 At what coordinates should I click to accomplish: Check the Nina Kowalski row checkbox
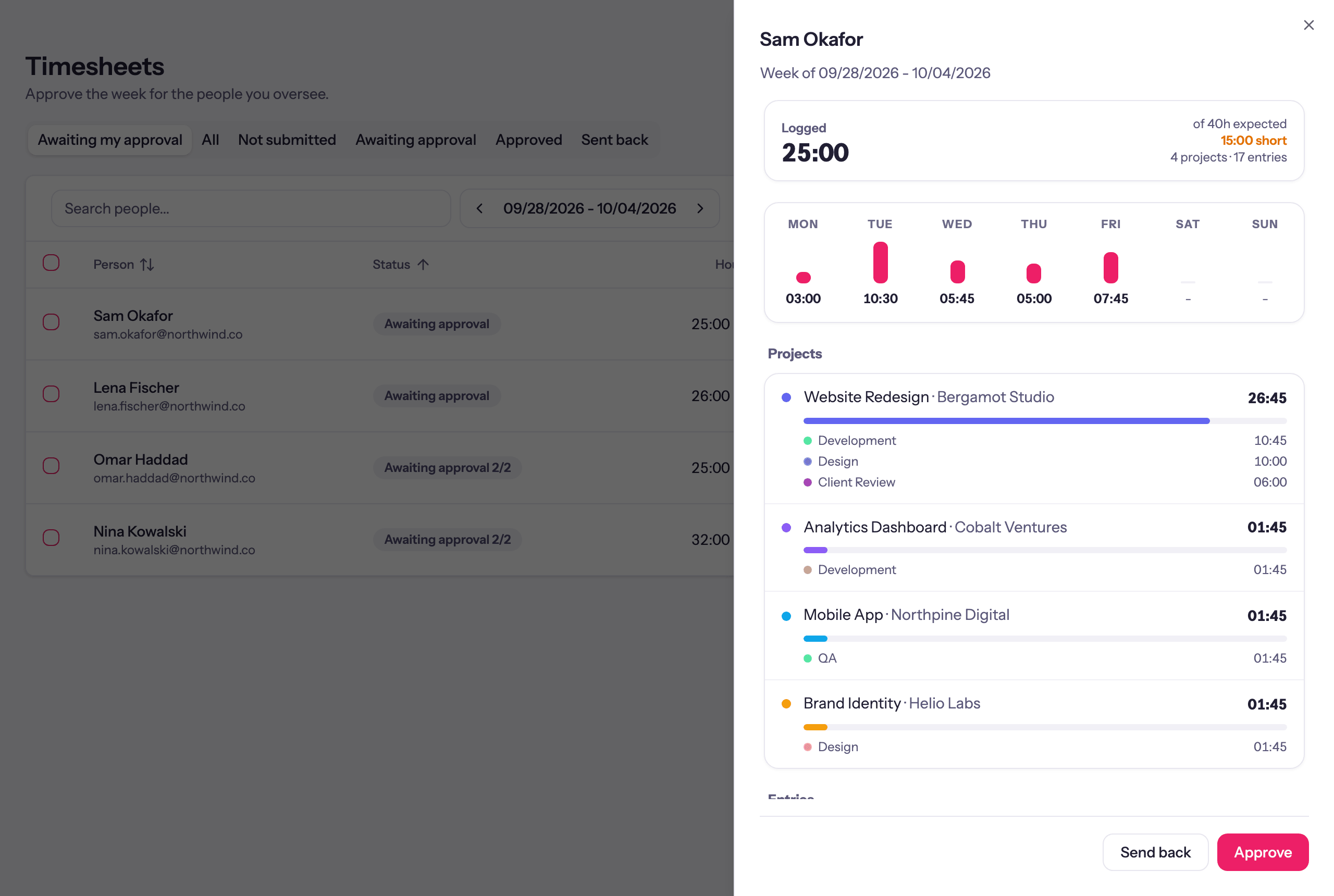coord(52,538)
